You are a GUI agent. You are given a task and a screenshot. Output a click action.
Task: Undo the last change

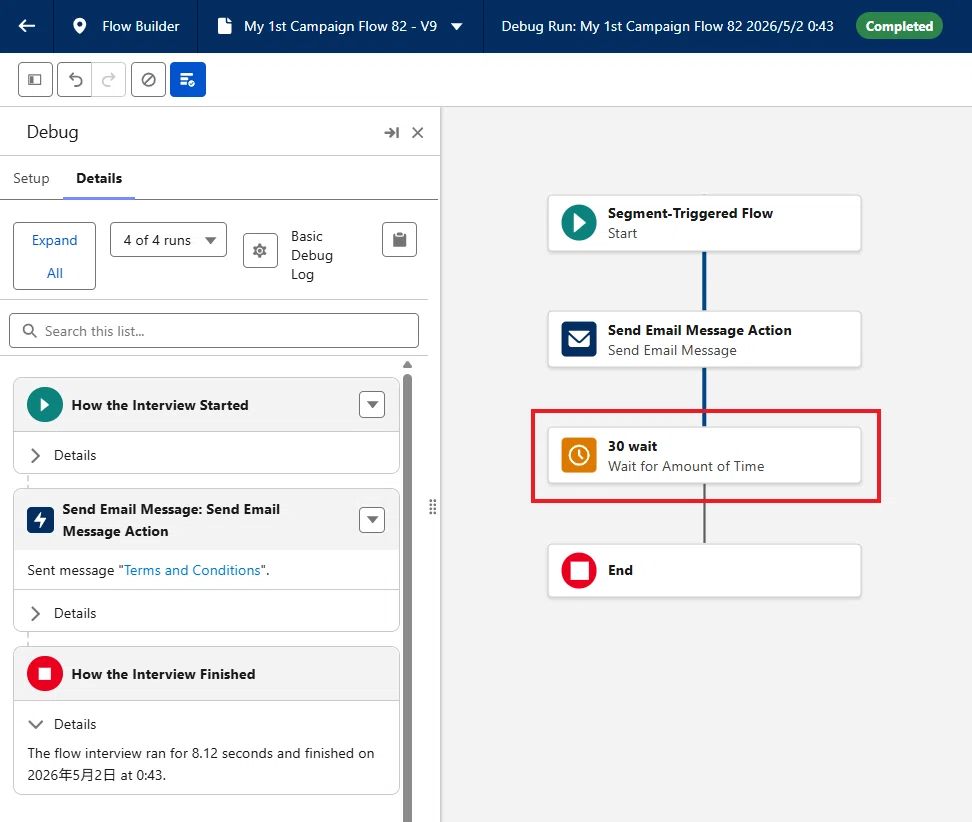[x=75, y=79]
